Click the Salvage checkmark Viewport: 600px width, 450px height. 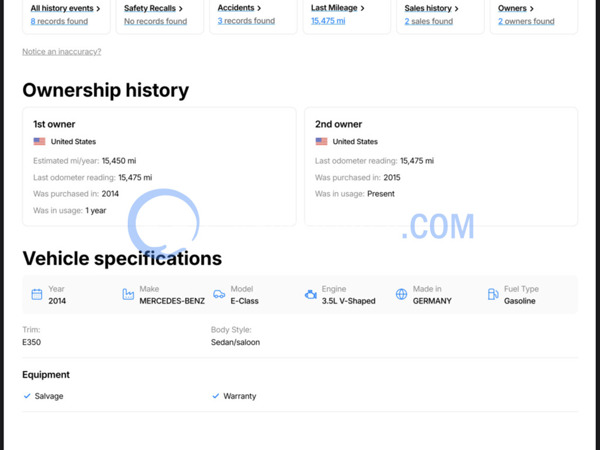click(27, 396)
